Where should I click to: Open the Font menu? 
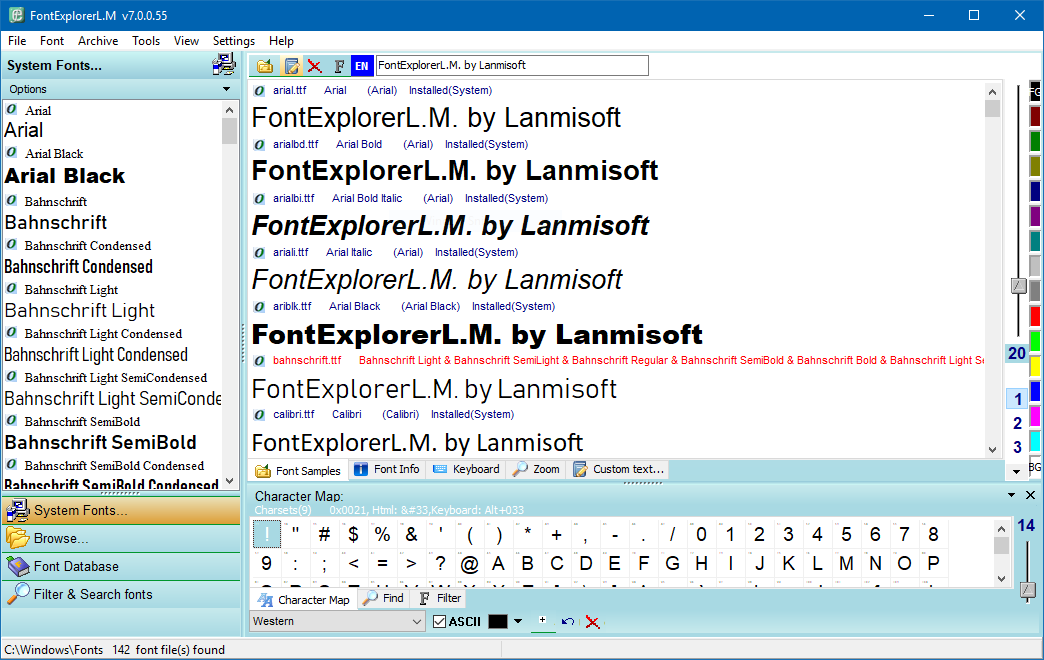52,41
